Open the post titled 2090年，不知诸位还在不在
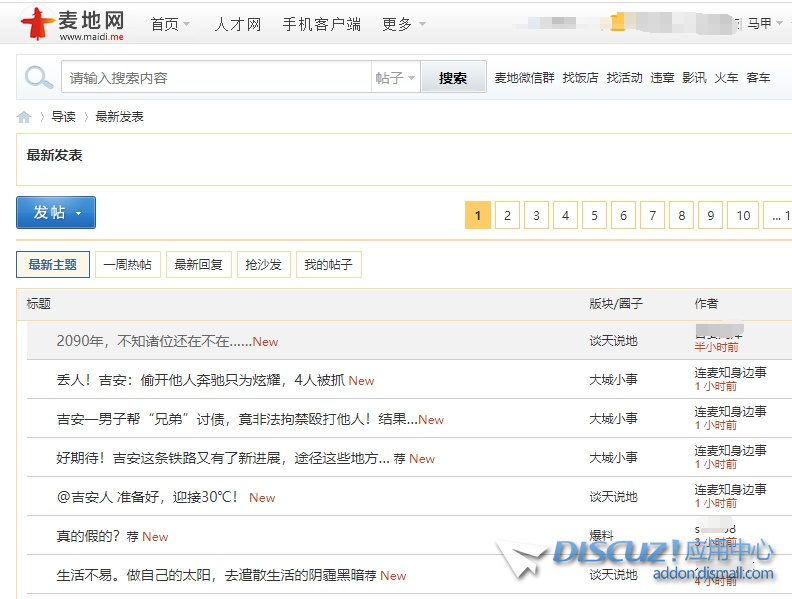792x599 pixels. [x=153, y=341]
